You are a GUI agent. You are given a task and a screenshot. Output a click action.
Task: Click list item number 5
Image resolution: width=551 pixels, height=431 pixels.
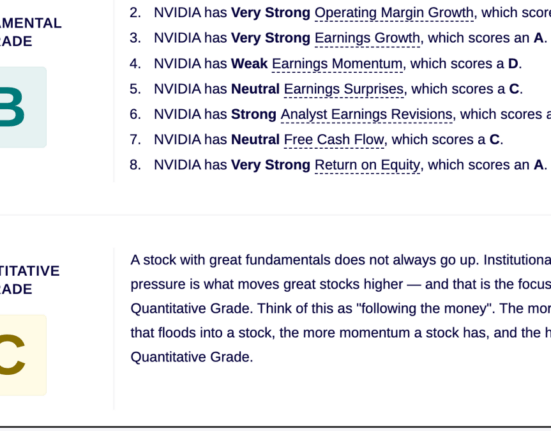pyautogui.click(x=135, y=89)
